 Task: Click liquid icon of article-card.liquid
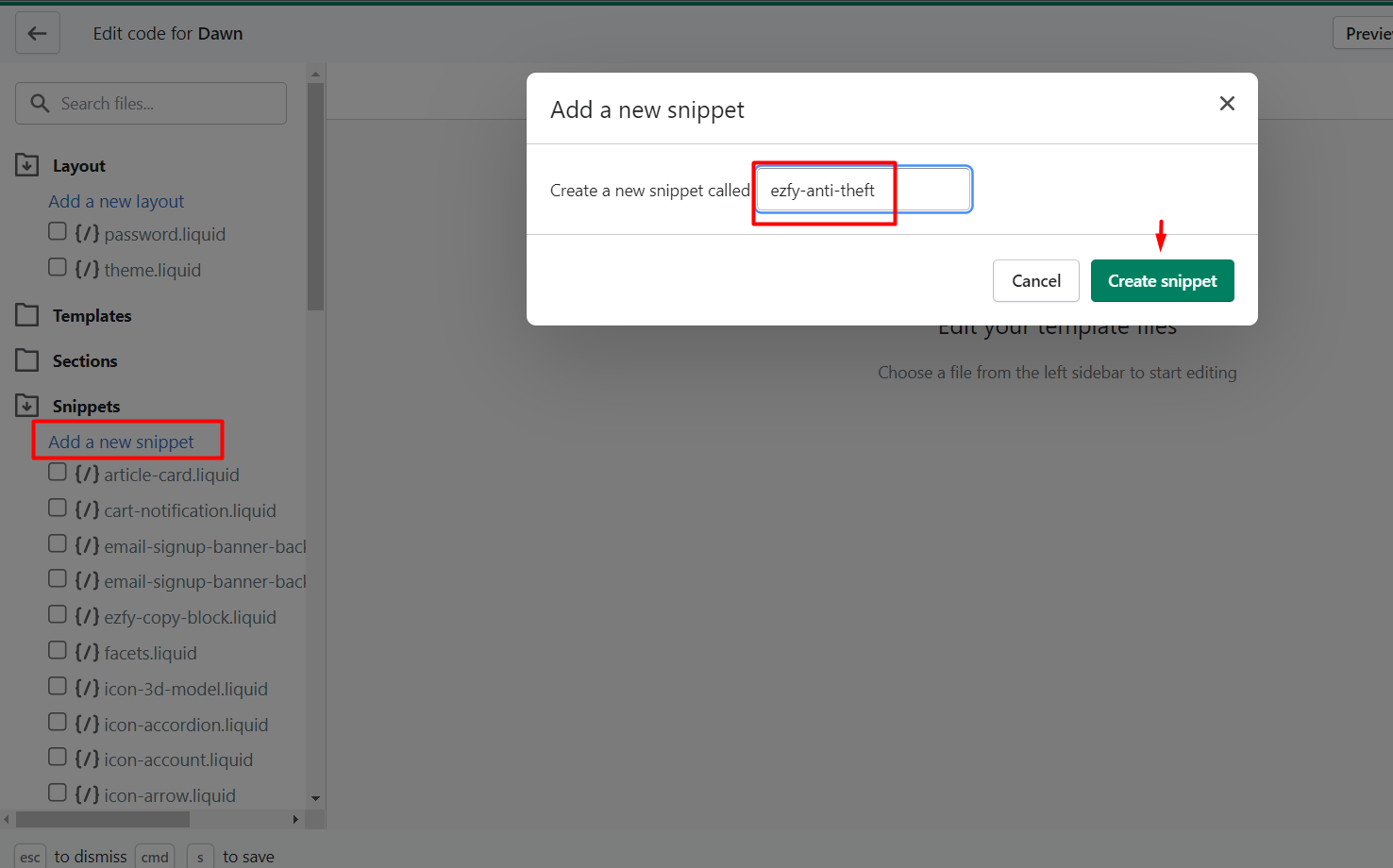[87, 474]
